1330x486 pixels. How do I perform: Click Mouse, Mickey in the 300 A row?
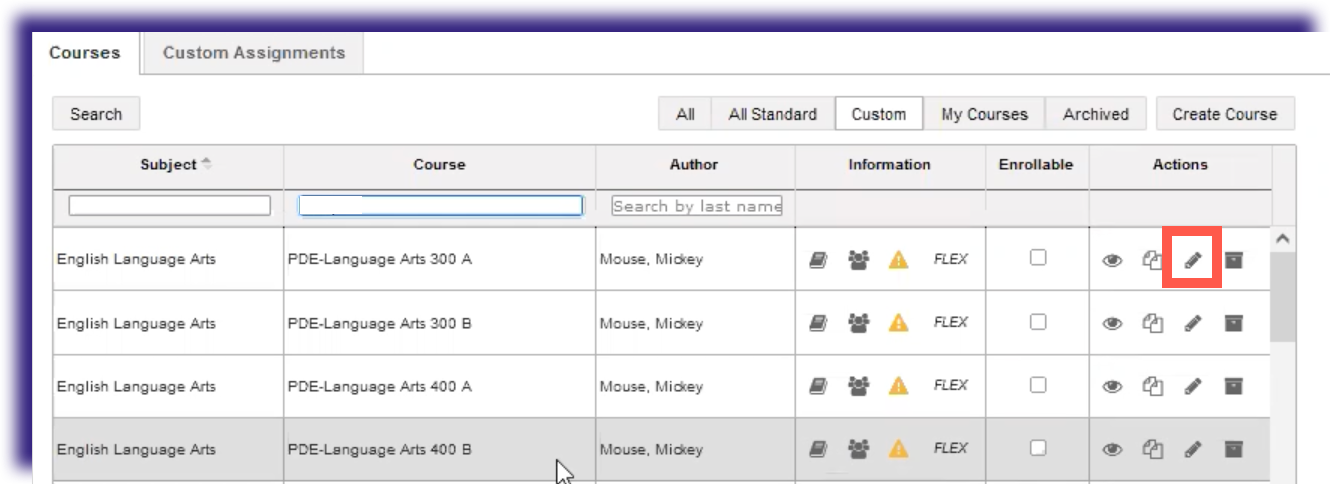(x=651, y=260)
